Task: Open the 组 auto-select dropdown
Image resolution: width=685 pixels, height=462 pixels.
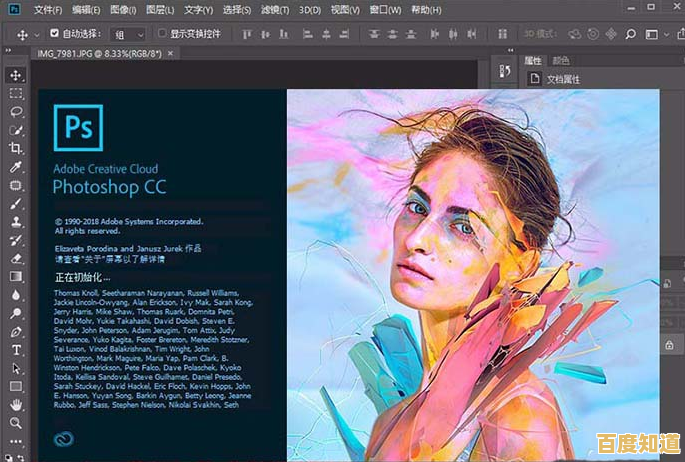Action: (x=128, y=34)
